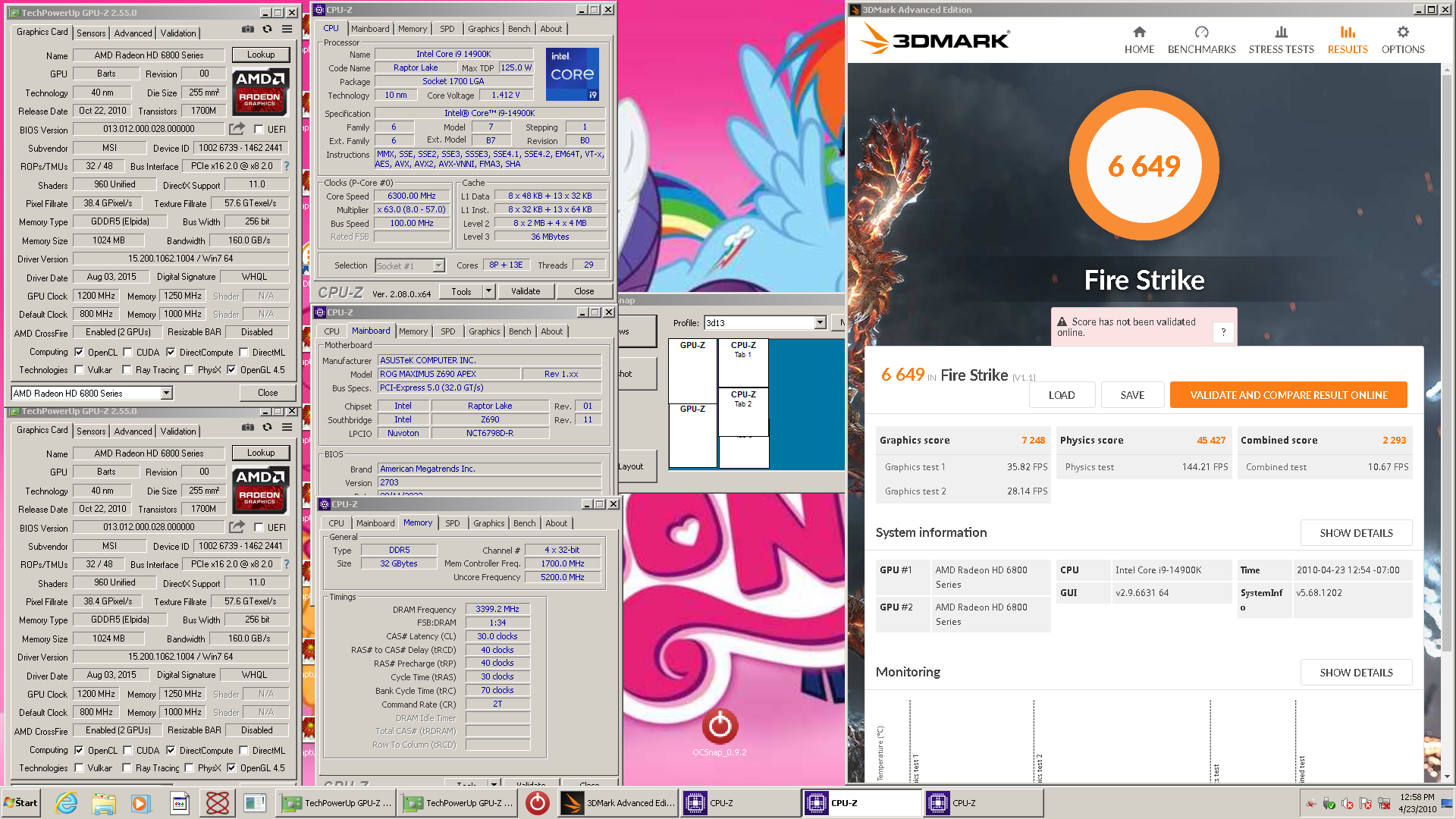Open Graphics tab in CPU-Z Memory window
The width and height of the screenshot is (1456, 819).
tap(488, 523)
